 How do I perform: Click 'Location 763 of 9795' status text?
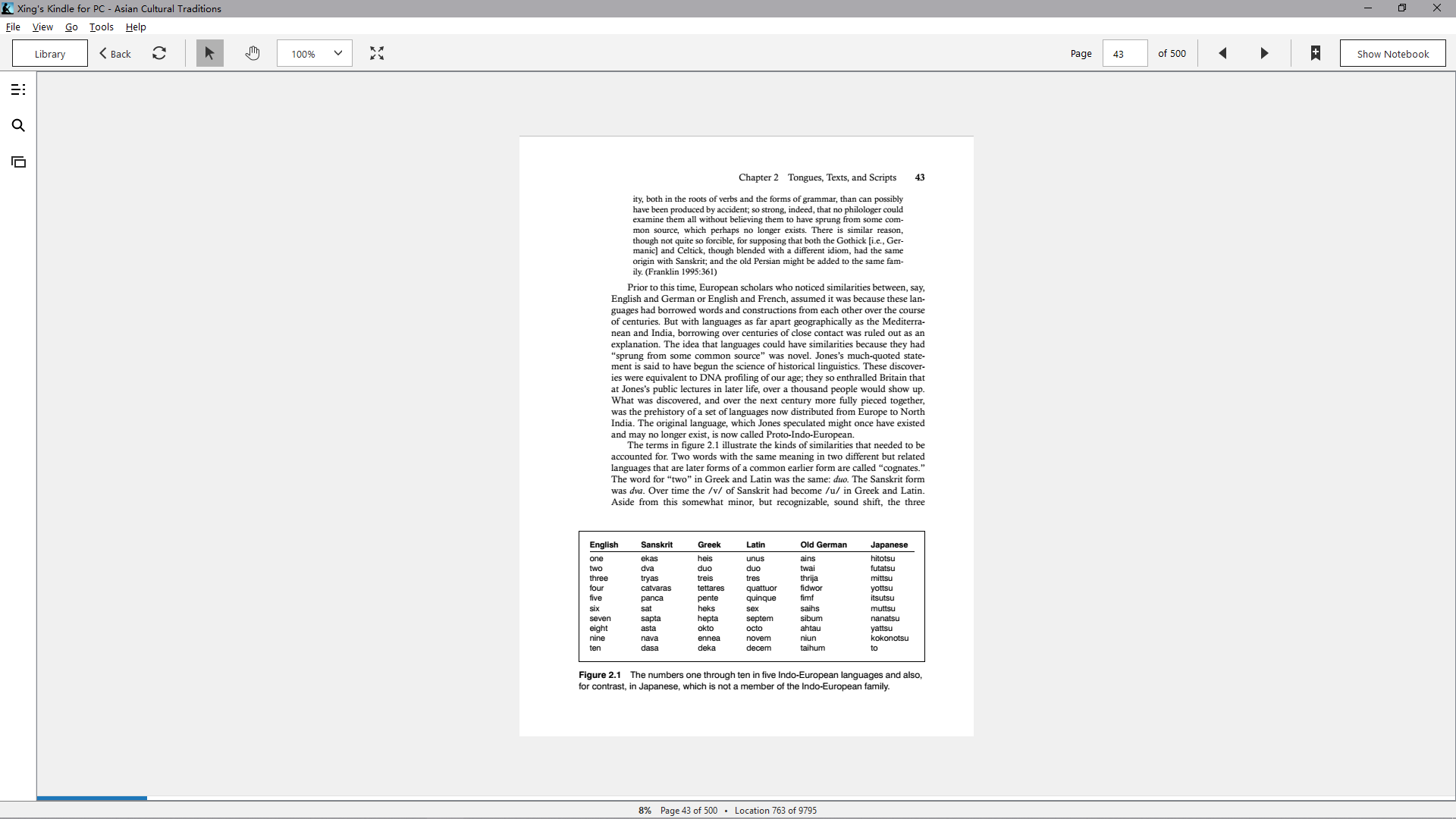click(776, 811)
